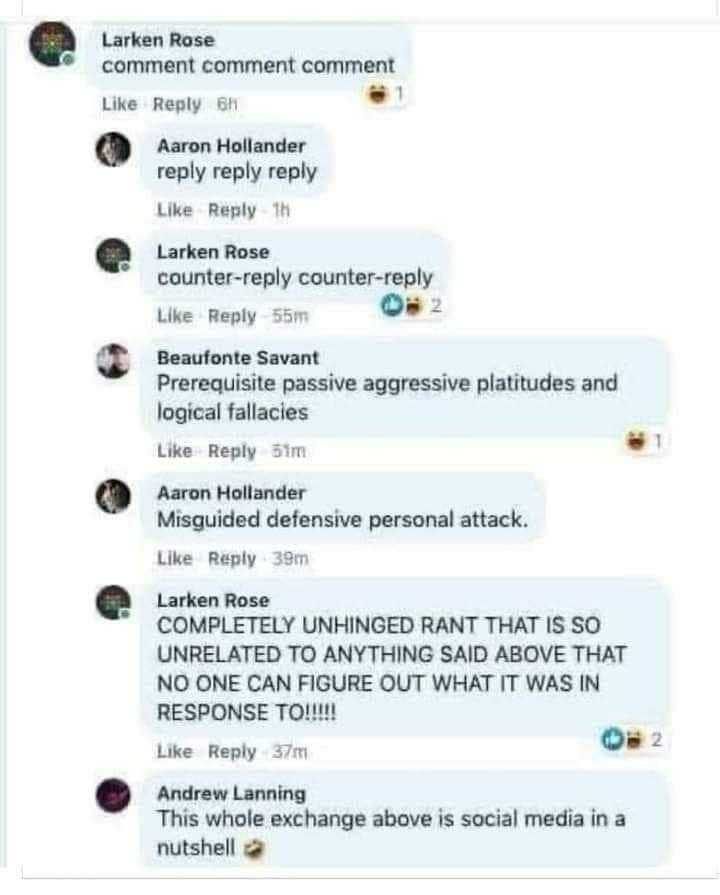720x895 pixels.
Task: Reply to 'comment comment comment' post
Action: (177, 104)
